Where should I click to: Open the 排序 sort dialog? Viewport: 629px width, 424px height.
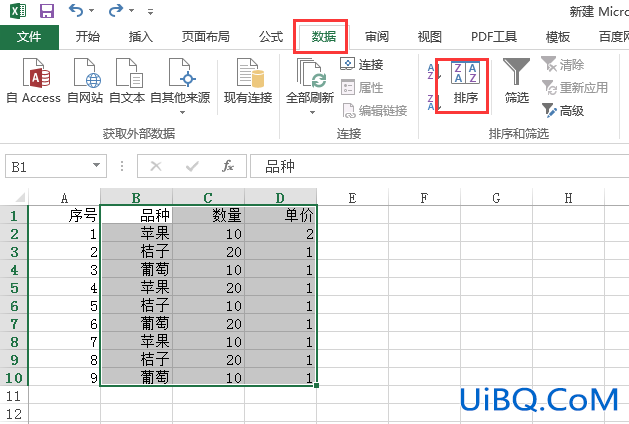[465, 83]
